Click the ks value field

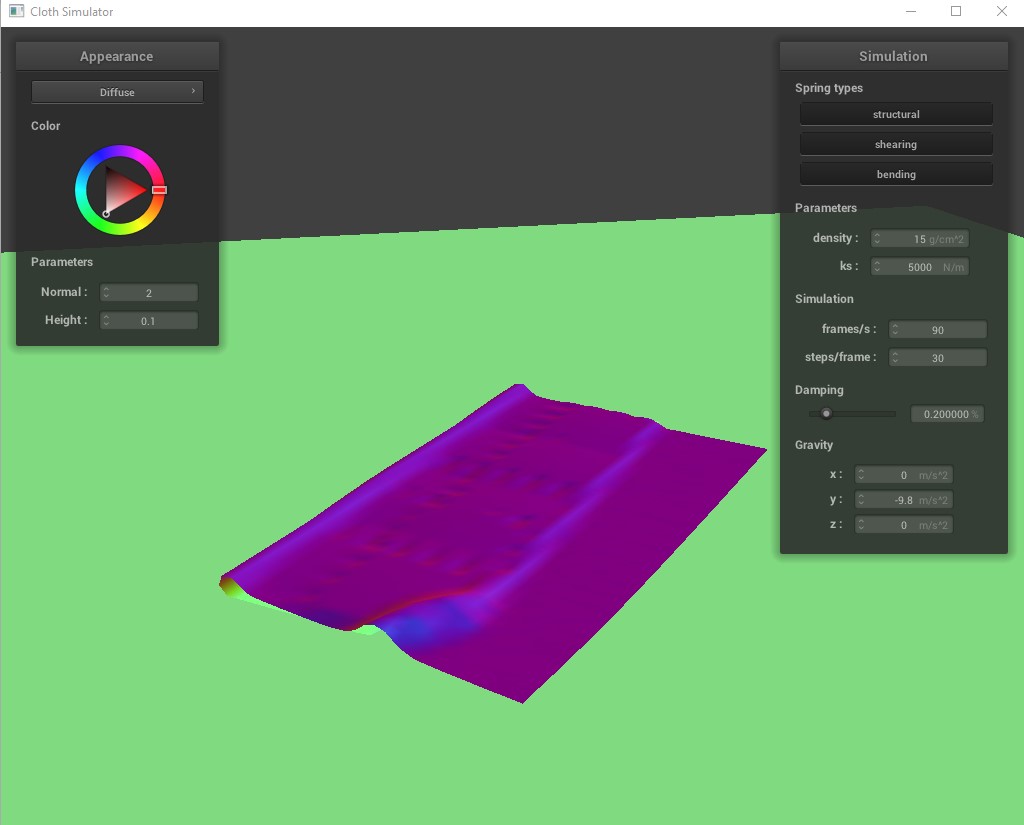(x=920, y=267)
